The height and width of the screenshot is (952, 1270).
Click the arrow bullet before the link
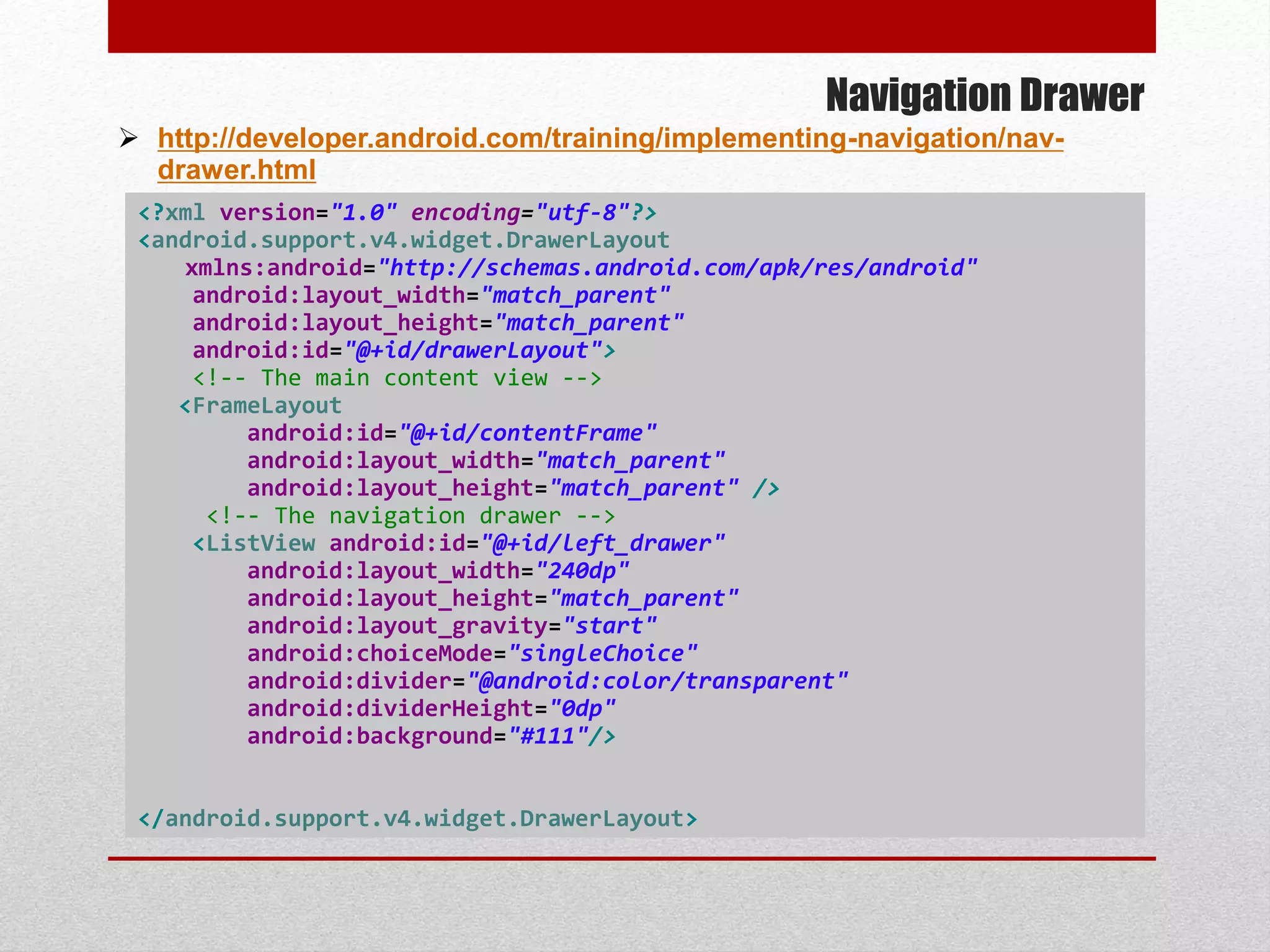click(129, 138)
